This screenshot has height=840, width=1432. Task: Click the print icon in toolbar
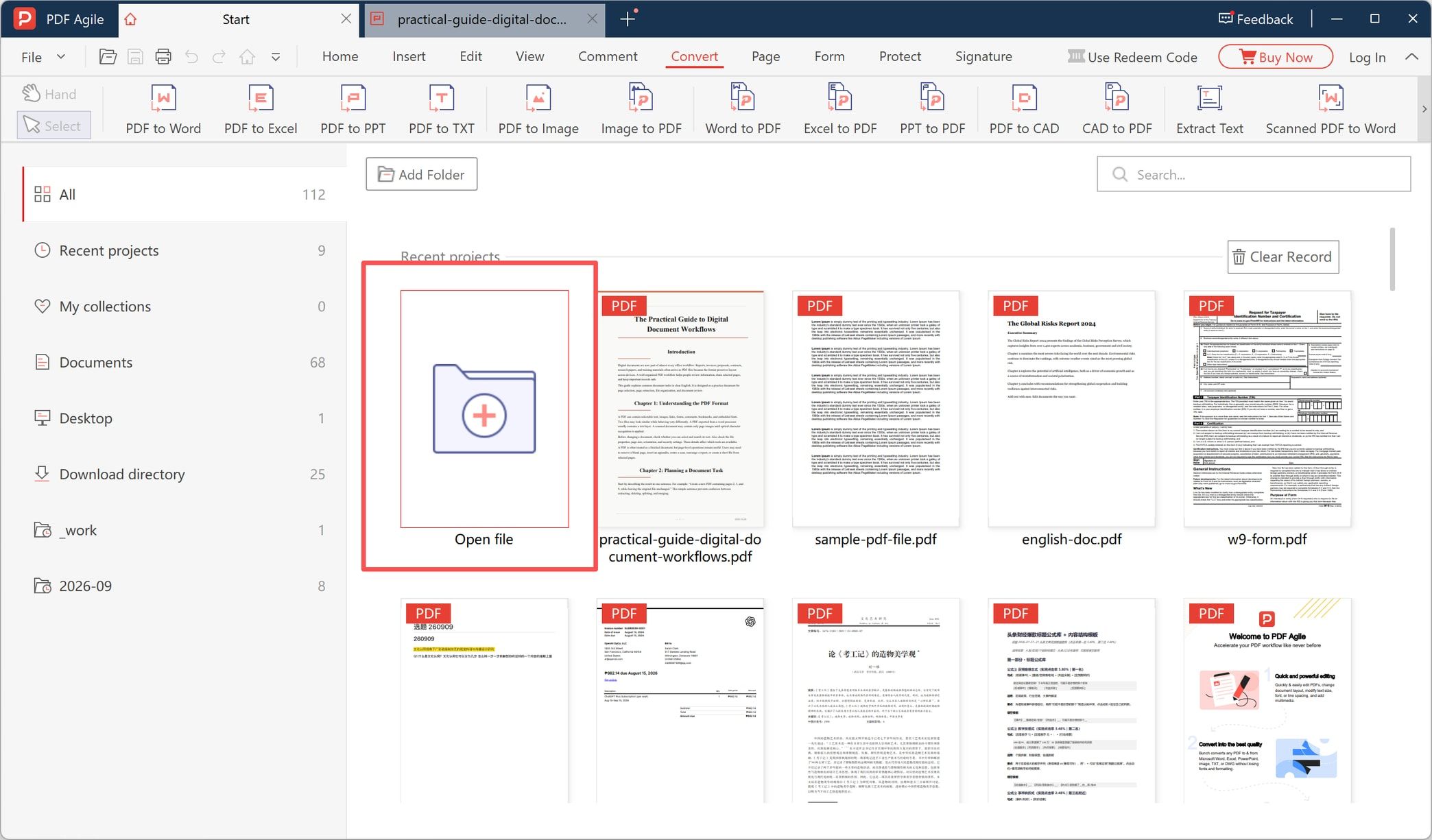(x=163, y=57)
